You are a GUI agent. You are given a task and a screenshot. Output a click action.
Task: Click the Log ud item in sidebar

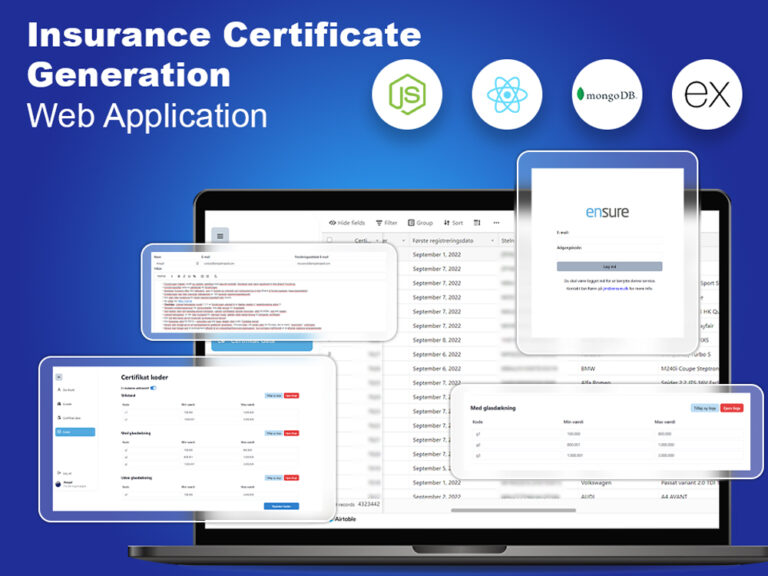pos(65,473)
